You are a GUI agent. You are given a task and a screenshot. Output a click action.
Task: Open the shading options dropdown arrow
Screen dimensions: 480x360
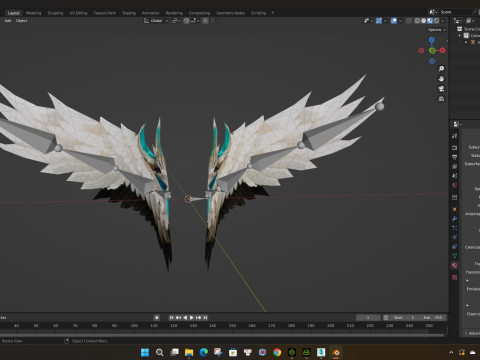(x=443, y=21)
